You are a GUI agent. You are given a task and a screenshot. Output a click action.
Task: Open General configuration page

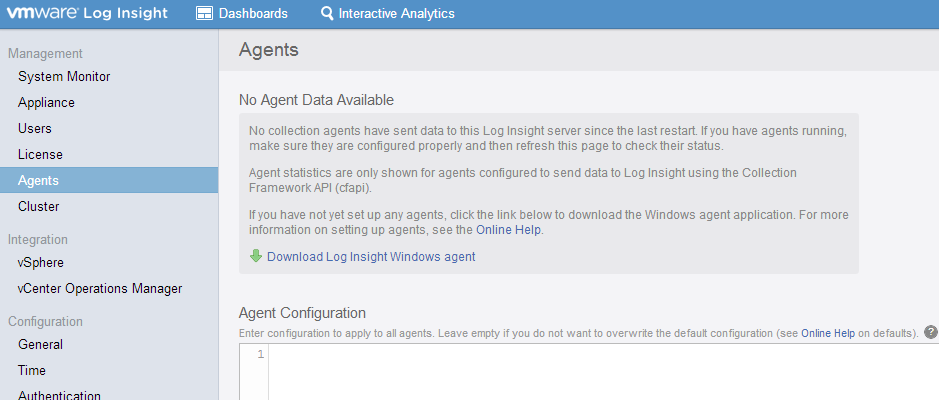40,345
